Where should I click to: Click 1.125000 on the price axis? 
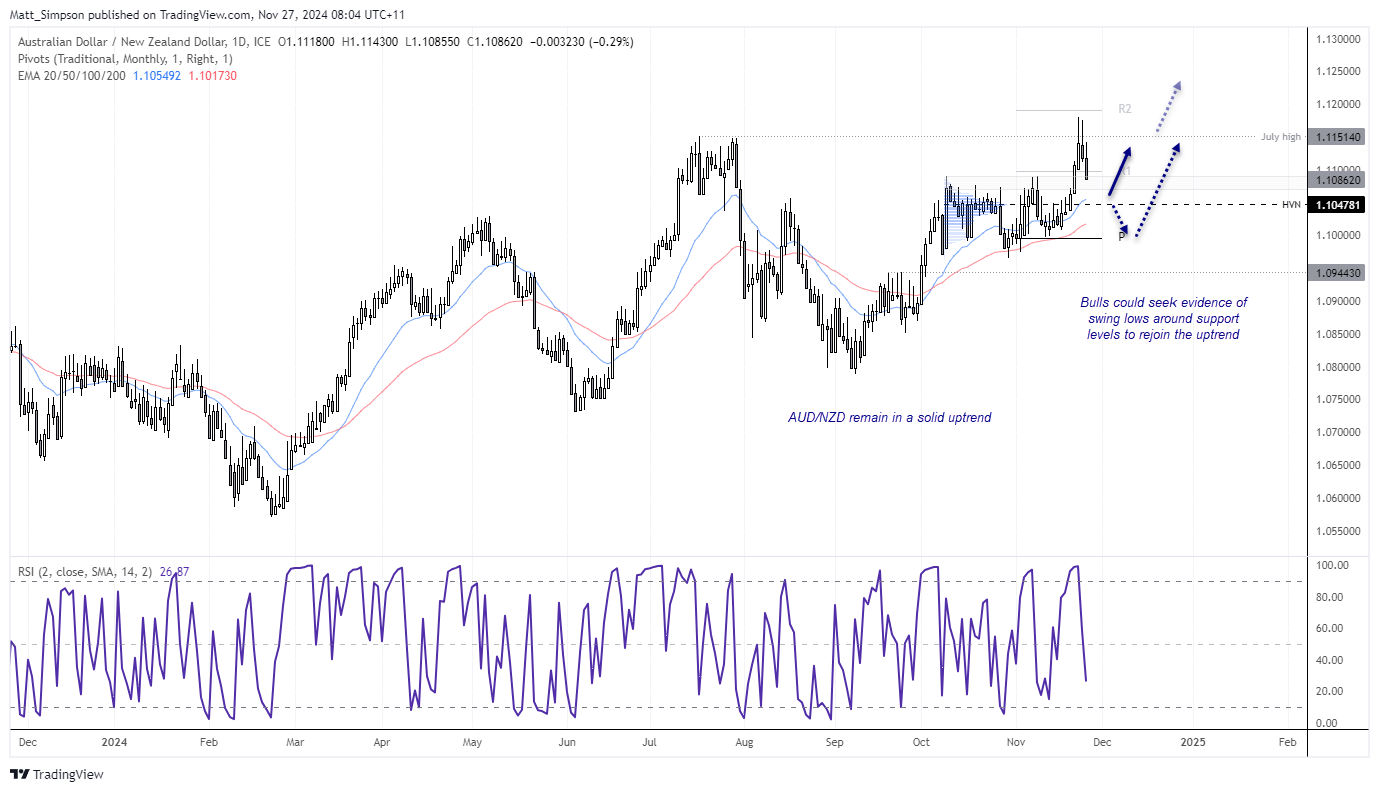coord(1340,72)
